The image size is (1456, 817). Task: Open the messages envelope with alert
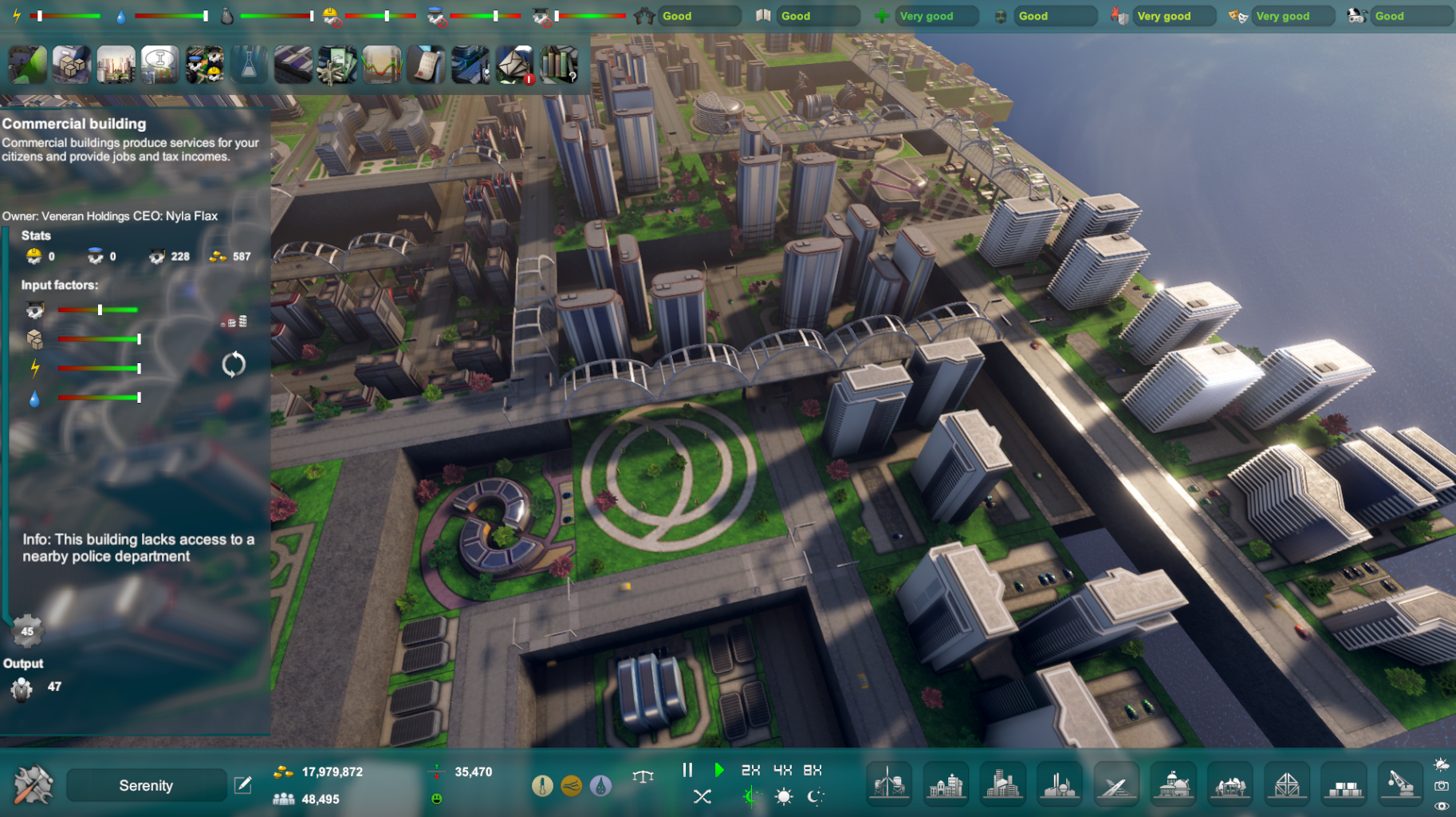[x=514, y=65]
